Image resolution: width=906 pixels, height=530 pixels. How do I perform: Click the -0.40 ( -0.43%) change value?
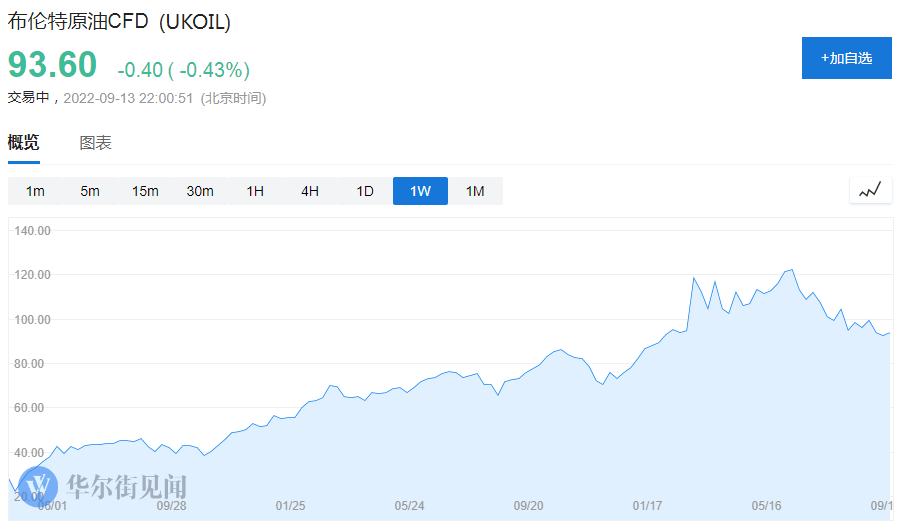point(184,70)
